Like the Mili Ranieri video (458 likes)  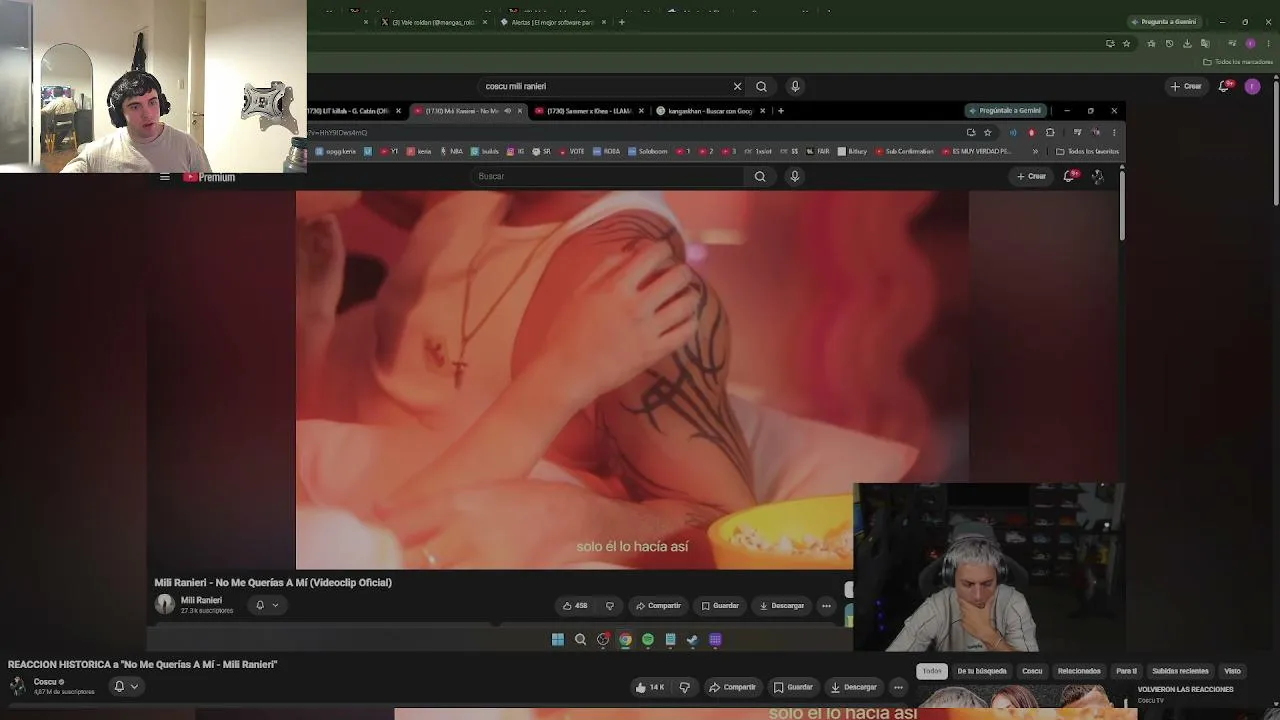point(575,605)
